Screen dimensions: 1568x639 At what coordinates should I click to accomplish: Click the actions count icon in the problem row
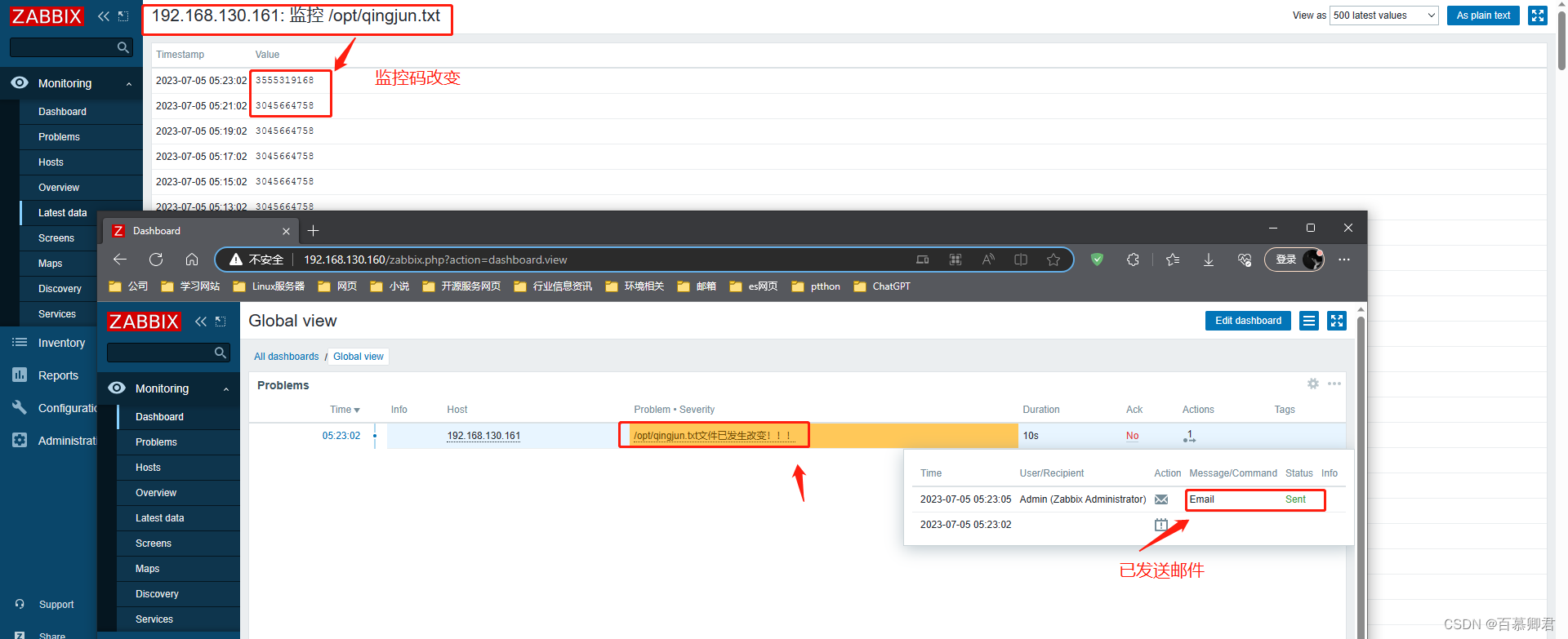pos(1189,436)
